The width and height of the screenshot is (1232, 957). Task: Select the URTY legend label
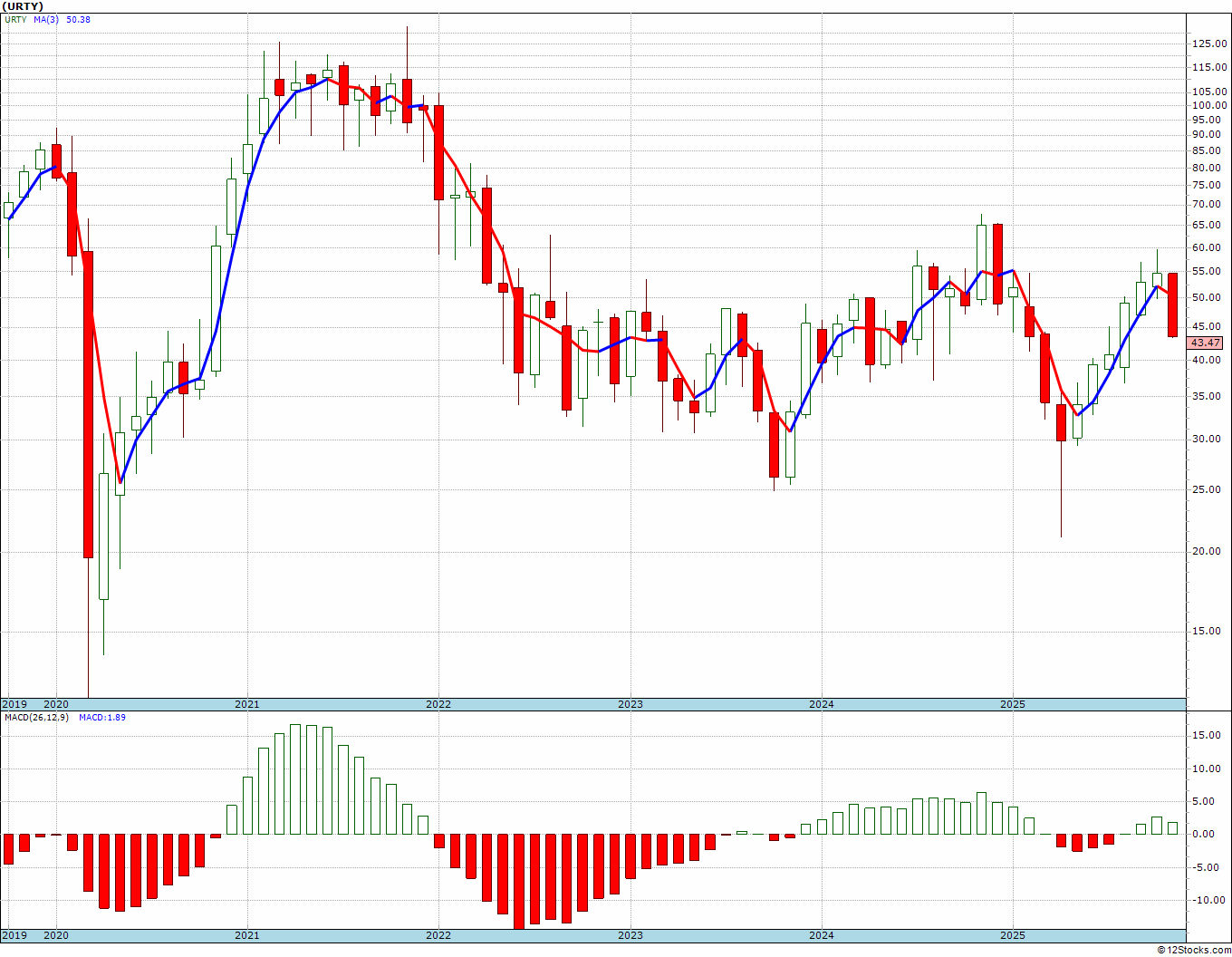[x=14, y=19]
